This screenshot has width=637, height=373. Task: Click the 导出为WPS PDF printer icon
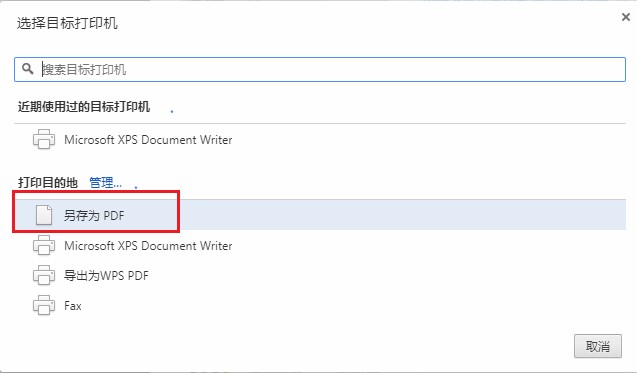point(44,275)
